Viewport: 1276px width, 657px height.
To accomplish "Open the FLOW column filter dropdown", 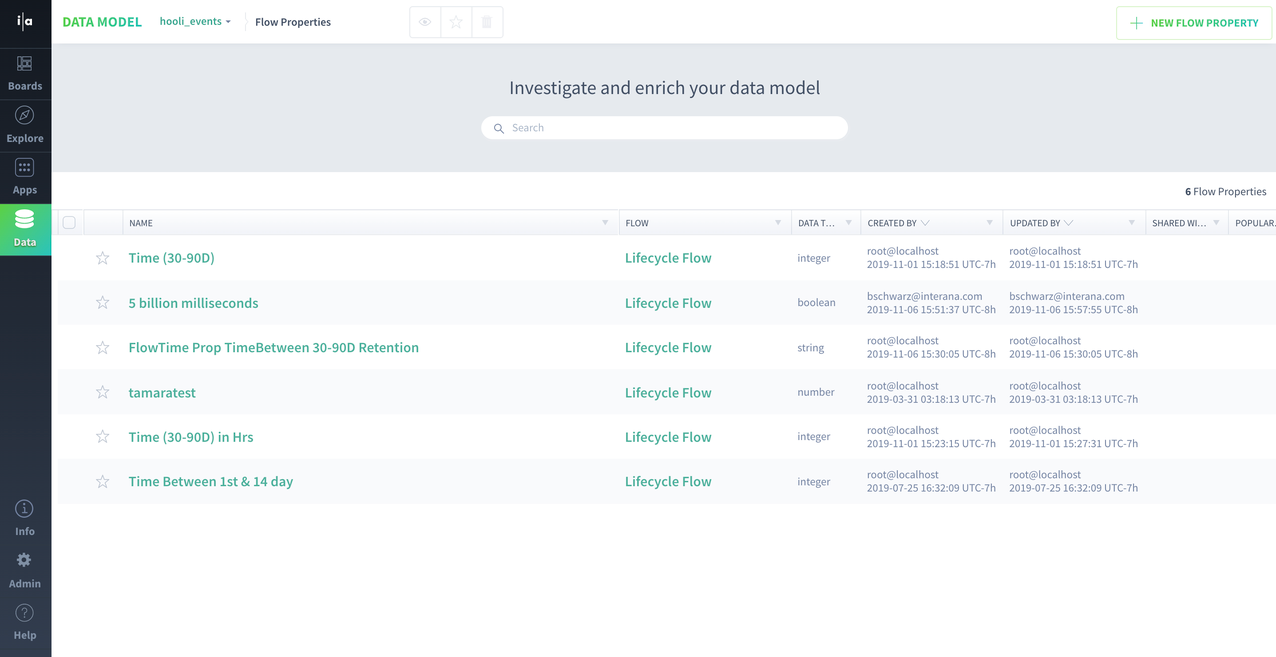I will tap(778, 223).
